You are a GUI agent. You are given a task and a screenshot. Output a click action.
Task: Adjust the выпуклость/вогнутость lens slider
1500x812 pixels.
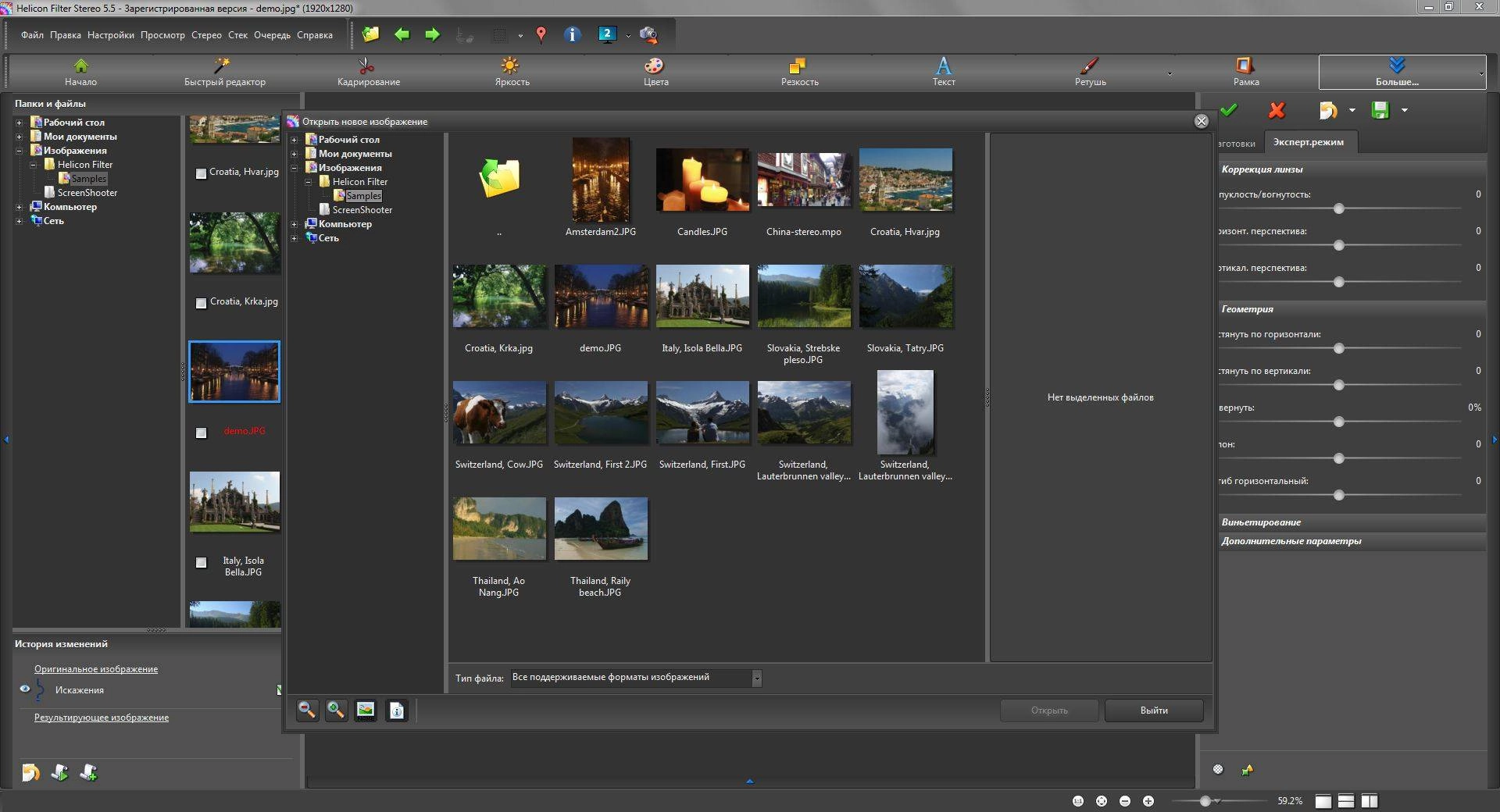1338,208
